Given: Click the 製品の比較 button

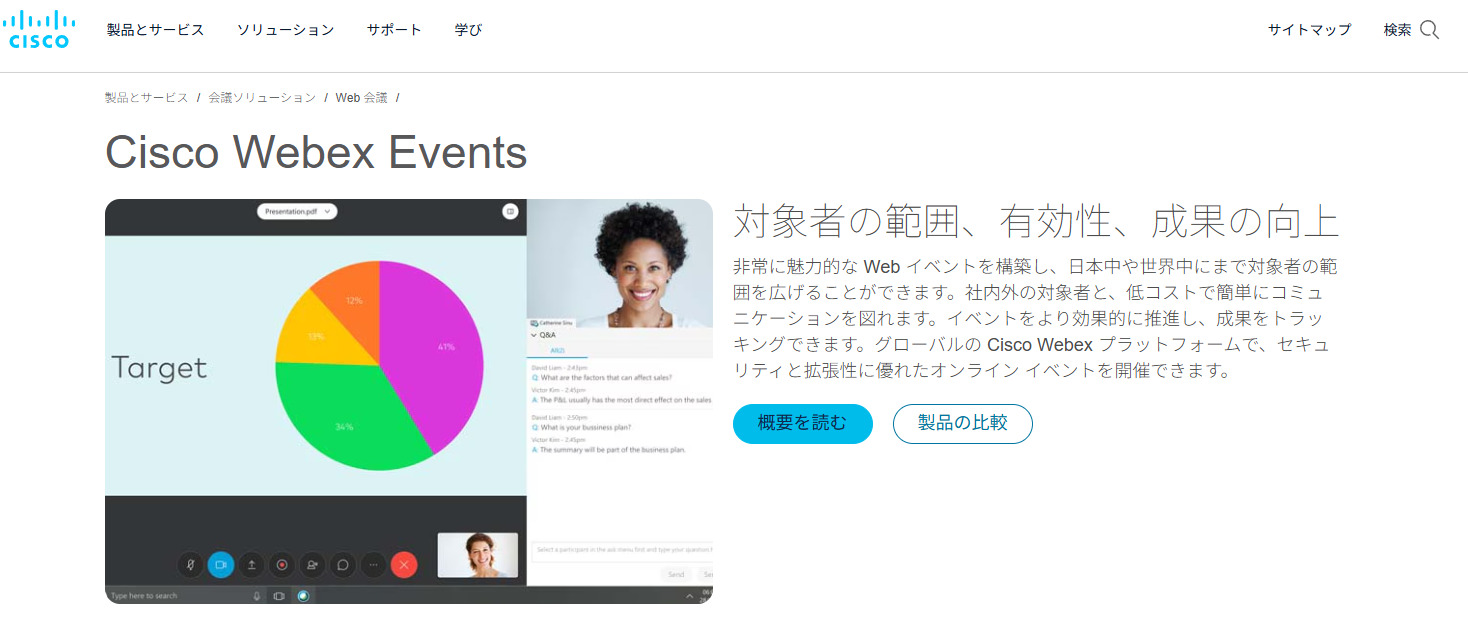Looking at the screenshot, I should 962,424.
